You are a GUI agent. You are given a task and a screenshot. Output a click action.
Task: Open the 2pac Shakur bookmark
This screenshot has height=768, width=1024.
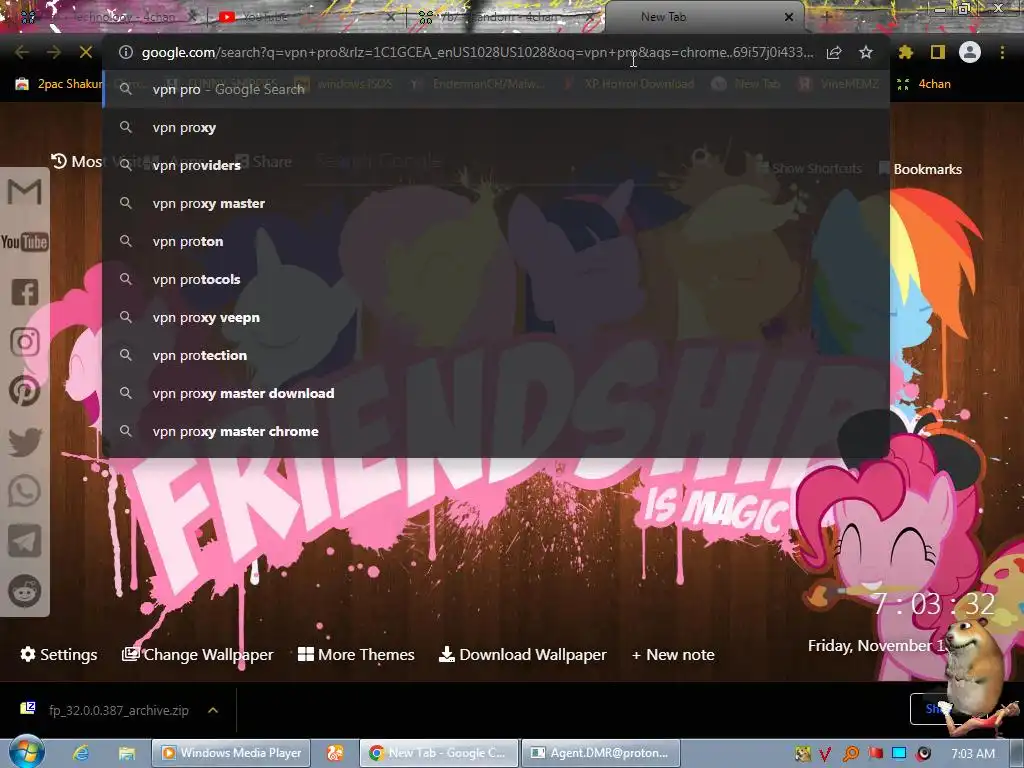pyautogui.click(x=59, y=84)
